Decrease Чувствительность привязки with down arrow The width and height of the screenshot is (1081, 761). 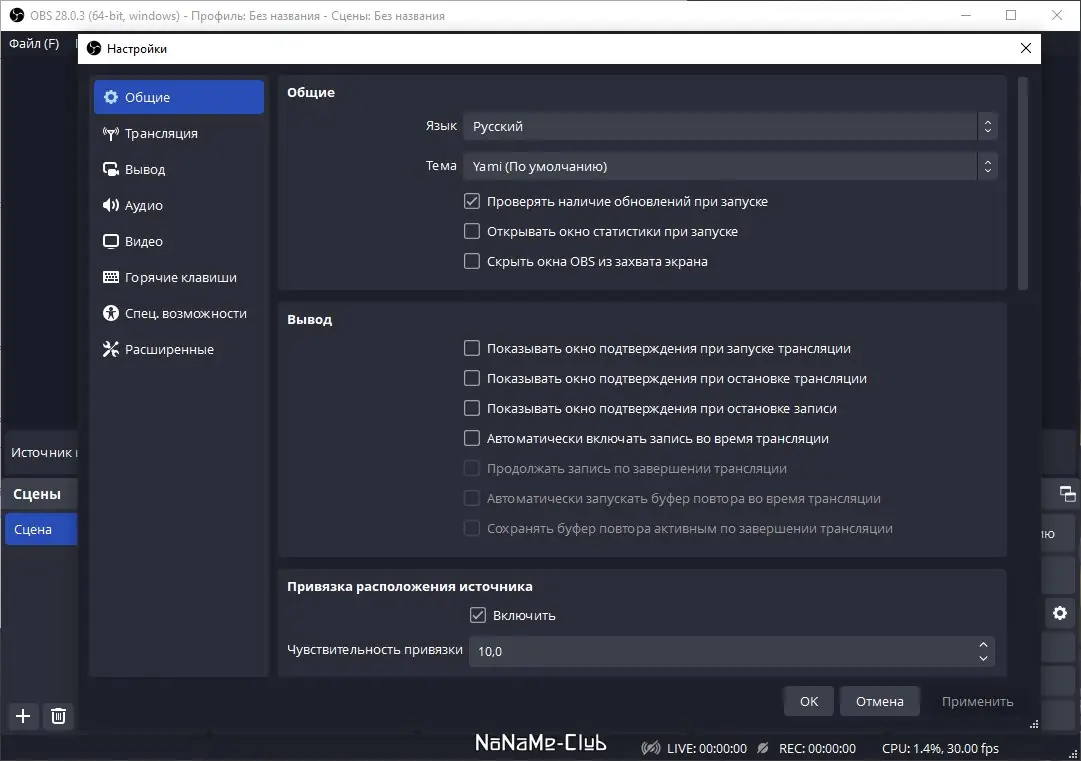click(x=983, y=658)
